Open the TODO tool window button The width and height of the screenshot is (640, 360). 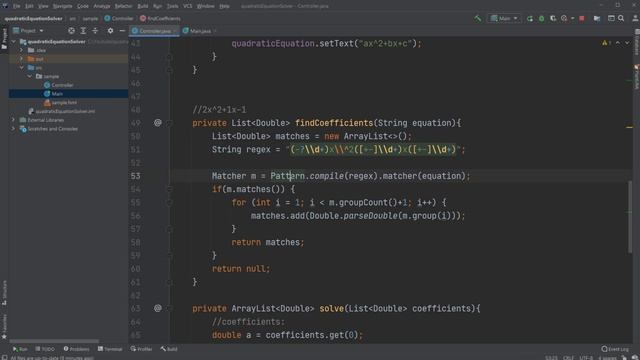click(45, 349)
